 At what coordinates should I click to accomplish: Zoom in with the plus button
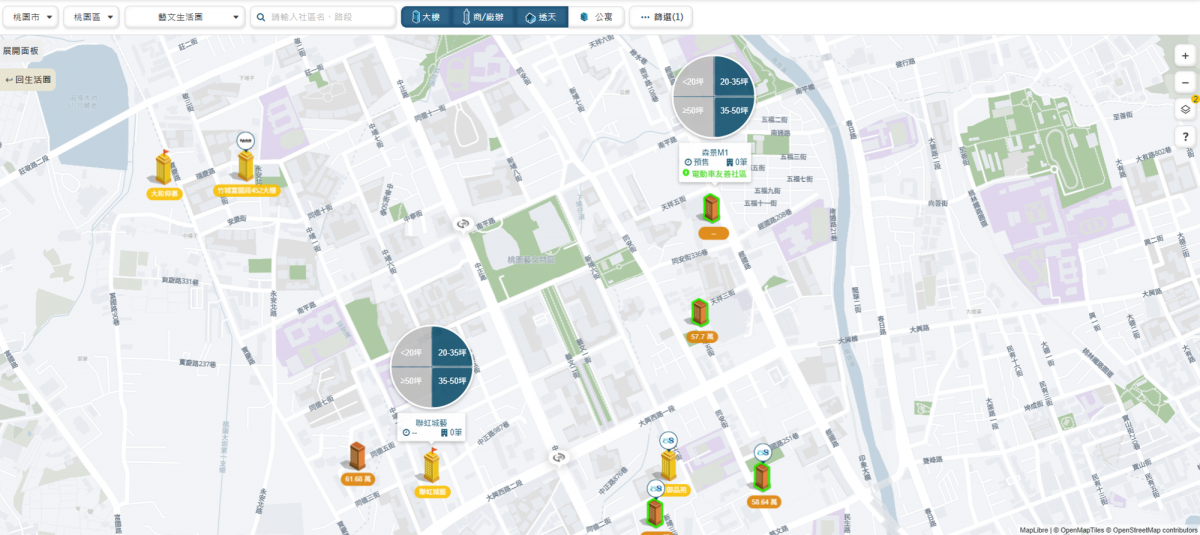pos(1185,57)
